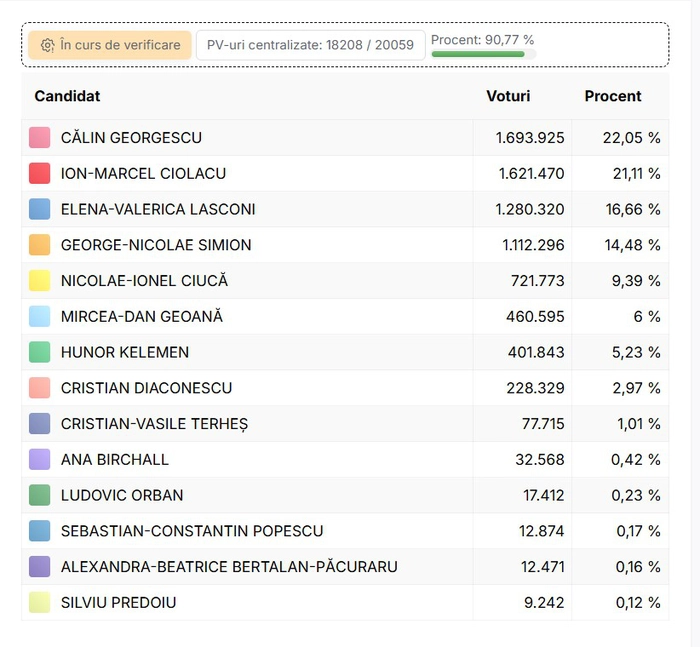Viewport: 700px width, 647px height.
Task: Click the Ana Birchall candidate name
Action: tap(115, 460)
